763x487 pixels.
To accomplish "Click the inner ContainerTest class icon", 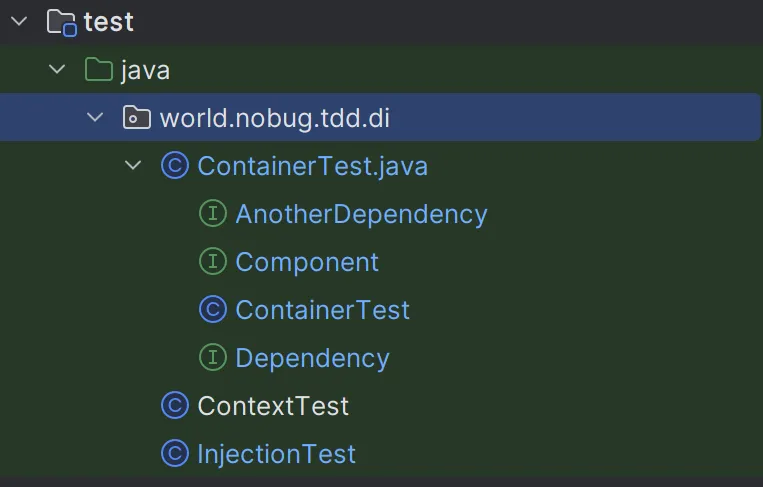I will (x=212, y=310).
